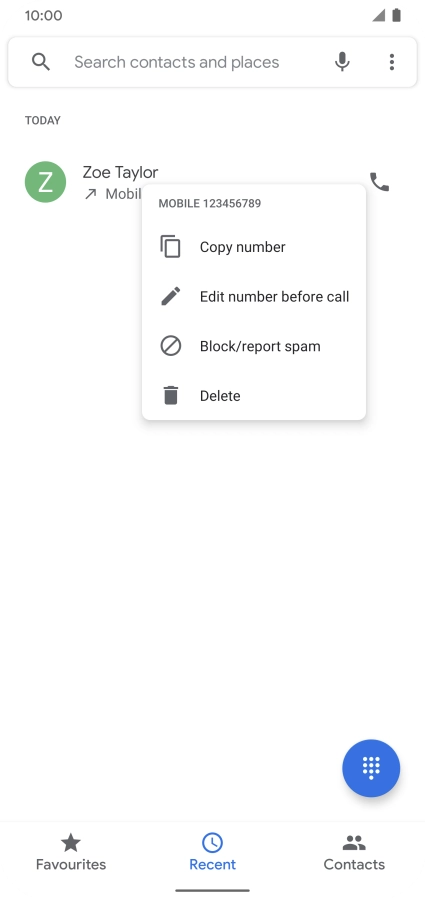Viewport: 425px width, 898px height.
Task: Tap the Zoe Taylor call entry name
Action: 120,172
